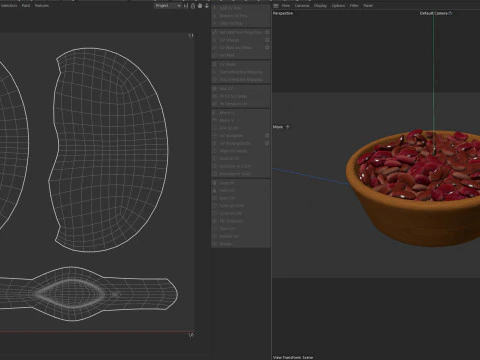Store the current UV

pyautogui.click(x=241, y=229)
